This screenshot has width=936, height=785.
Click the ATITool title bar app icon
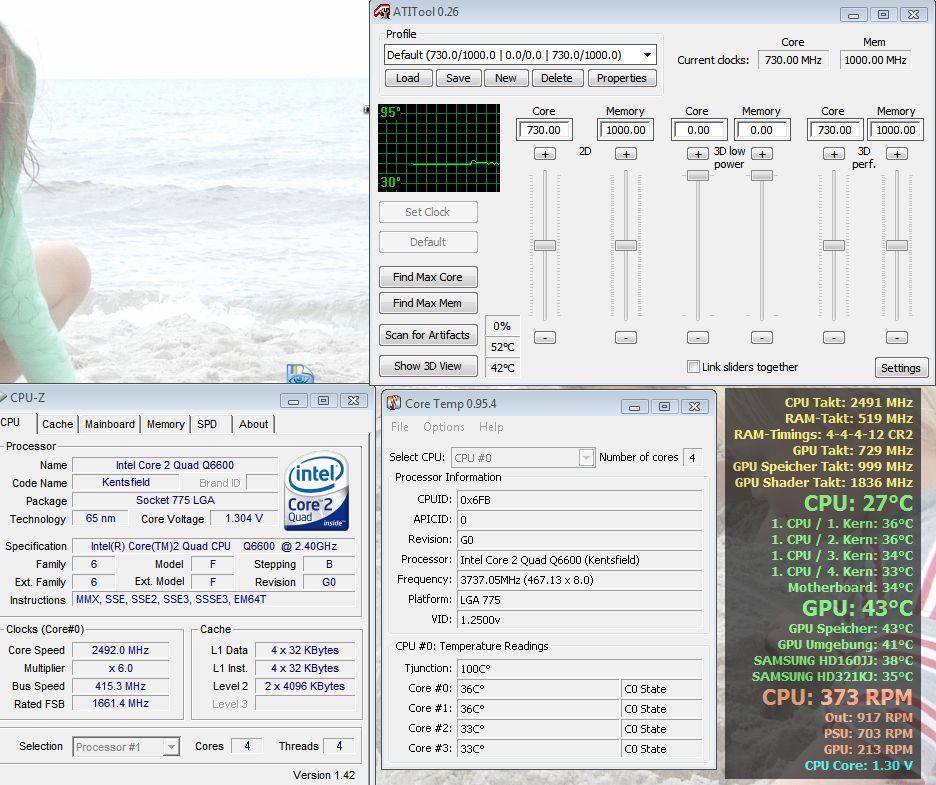pos(382,11)
